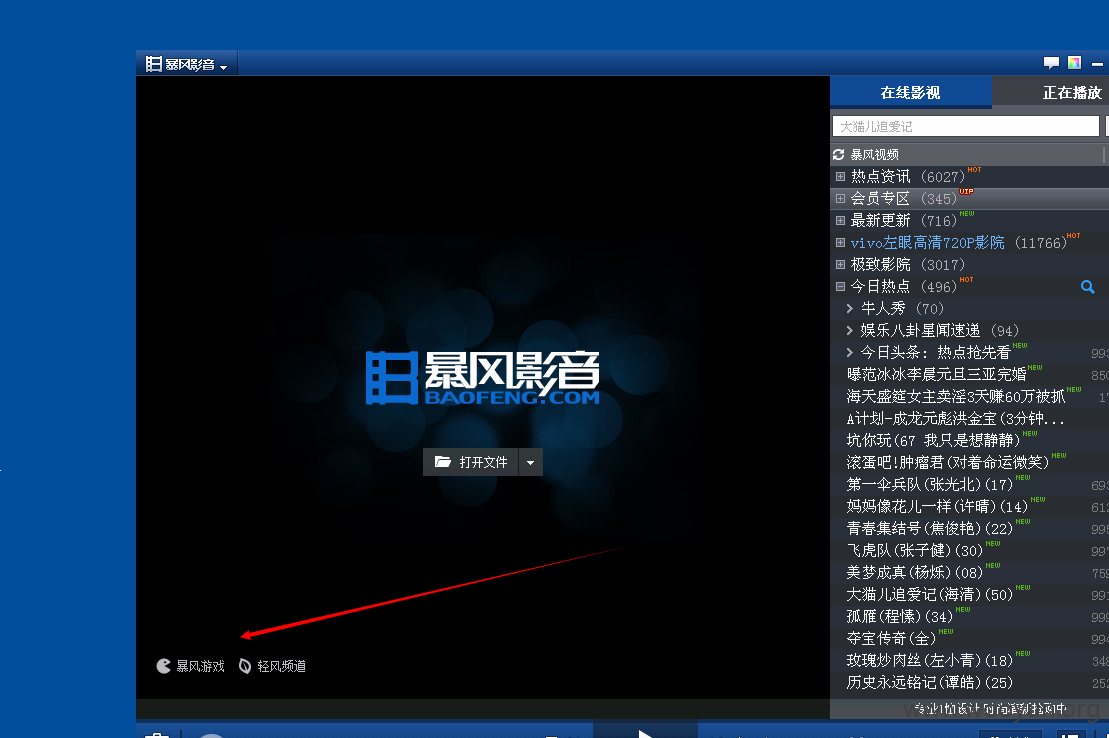
Task: Select 夺宝传奇(全)
Action: click(891, 638)
